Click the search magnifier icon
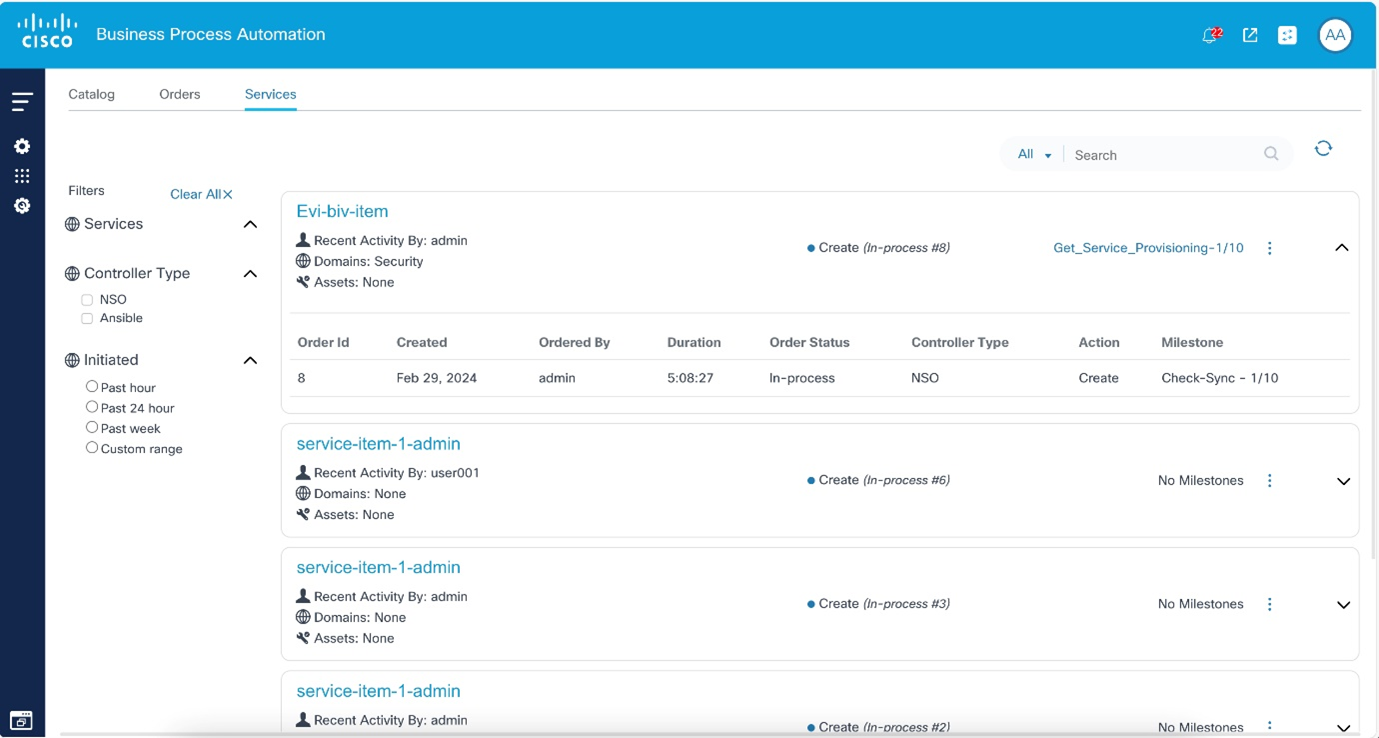Image resolution: width=1379 pixels, height=738 pixels. tap(1271, 154)
